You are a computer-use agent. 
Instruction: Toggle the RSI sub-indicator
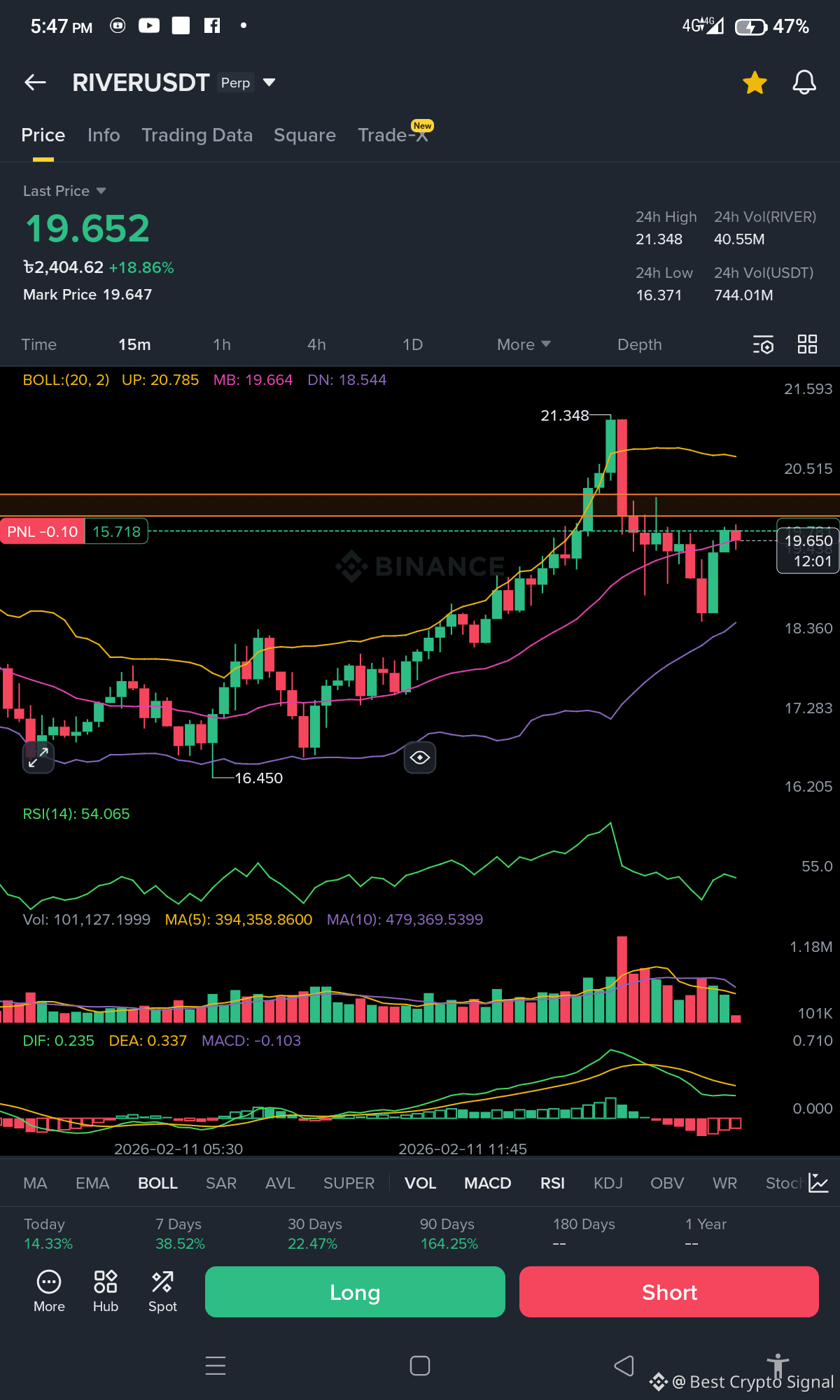click(x=552, y=1183)
